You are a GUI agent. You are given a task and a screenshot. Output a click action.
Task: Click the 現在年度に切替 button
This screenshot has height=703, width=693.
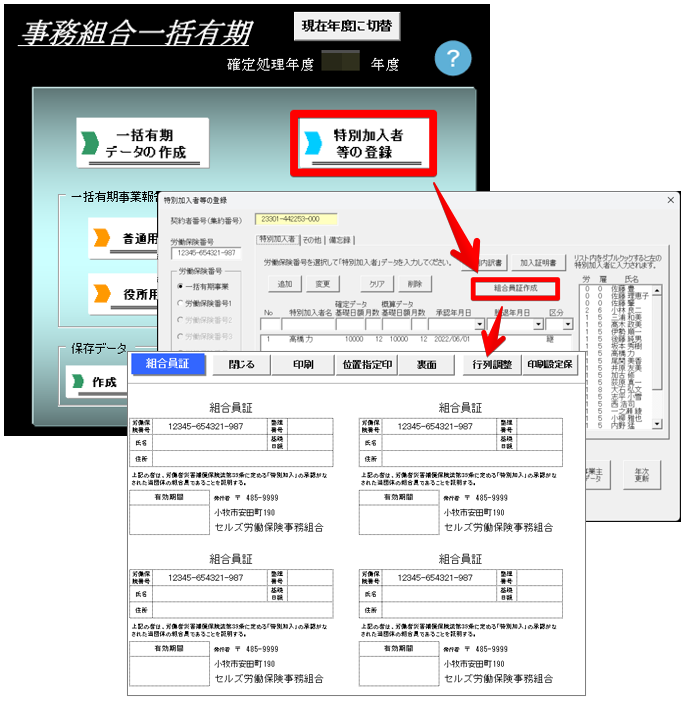(347, 26)
